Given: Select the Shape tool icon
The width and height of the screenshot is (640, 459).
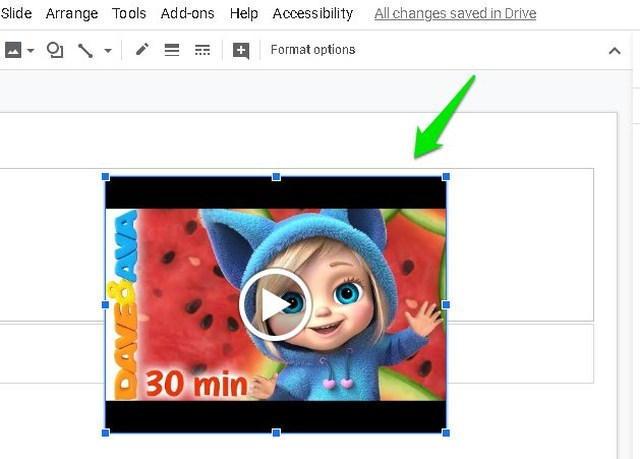Looking at the screenshot, I should [55, 50].
